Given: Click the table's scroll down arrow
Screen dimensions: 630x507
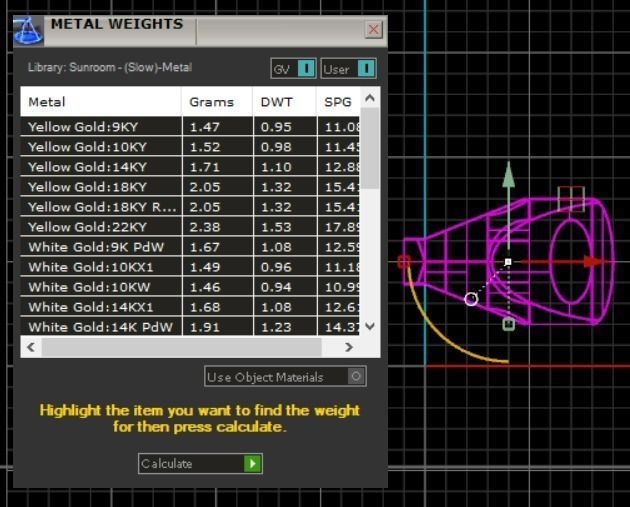Looking at the screenshot, I should (x=370, y=326).
